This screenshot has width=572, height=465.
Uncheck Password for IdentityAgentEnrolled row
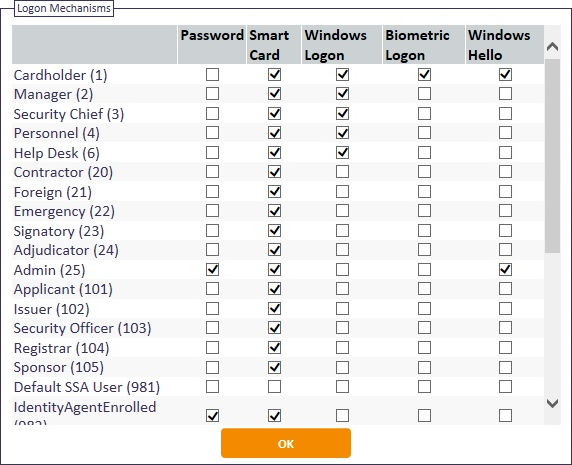pos(212,415)
